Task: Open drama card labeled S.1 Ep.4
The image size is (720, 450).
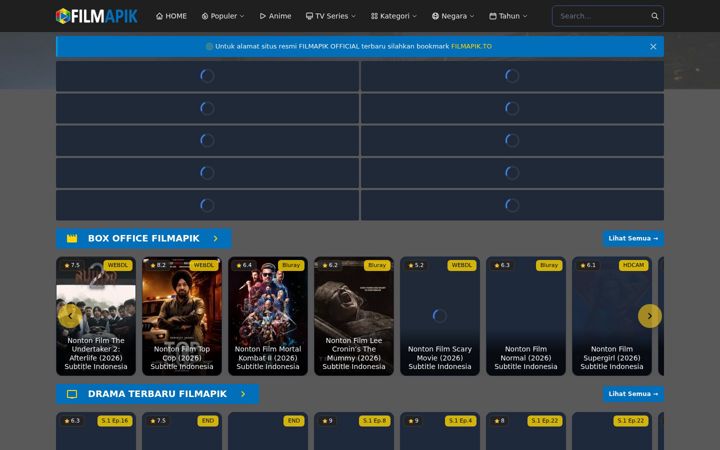Action: click(439, 431)
